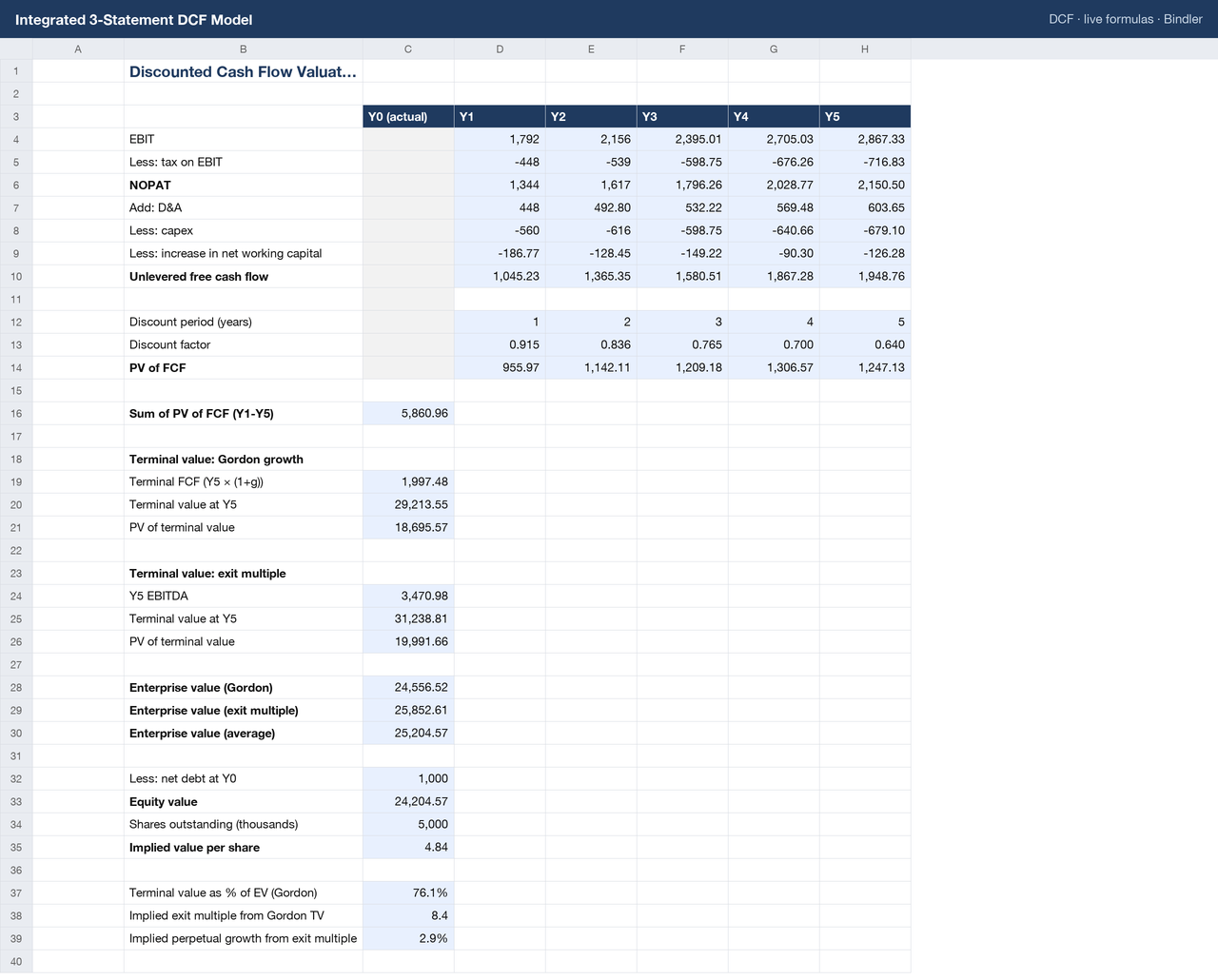Image resolution: width=1218 pixels, height=980 pixels.
Task: Click the Y1 column header cell
Action: tap(500, 117)
